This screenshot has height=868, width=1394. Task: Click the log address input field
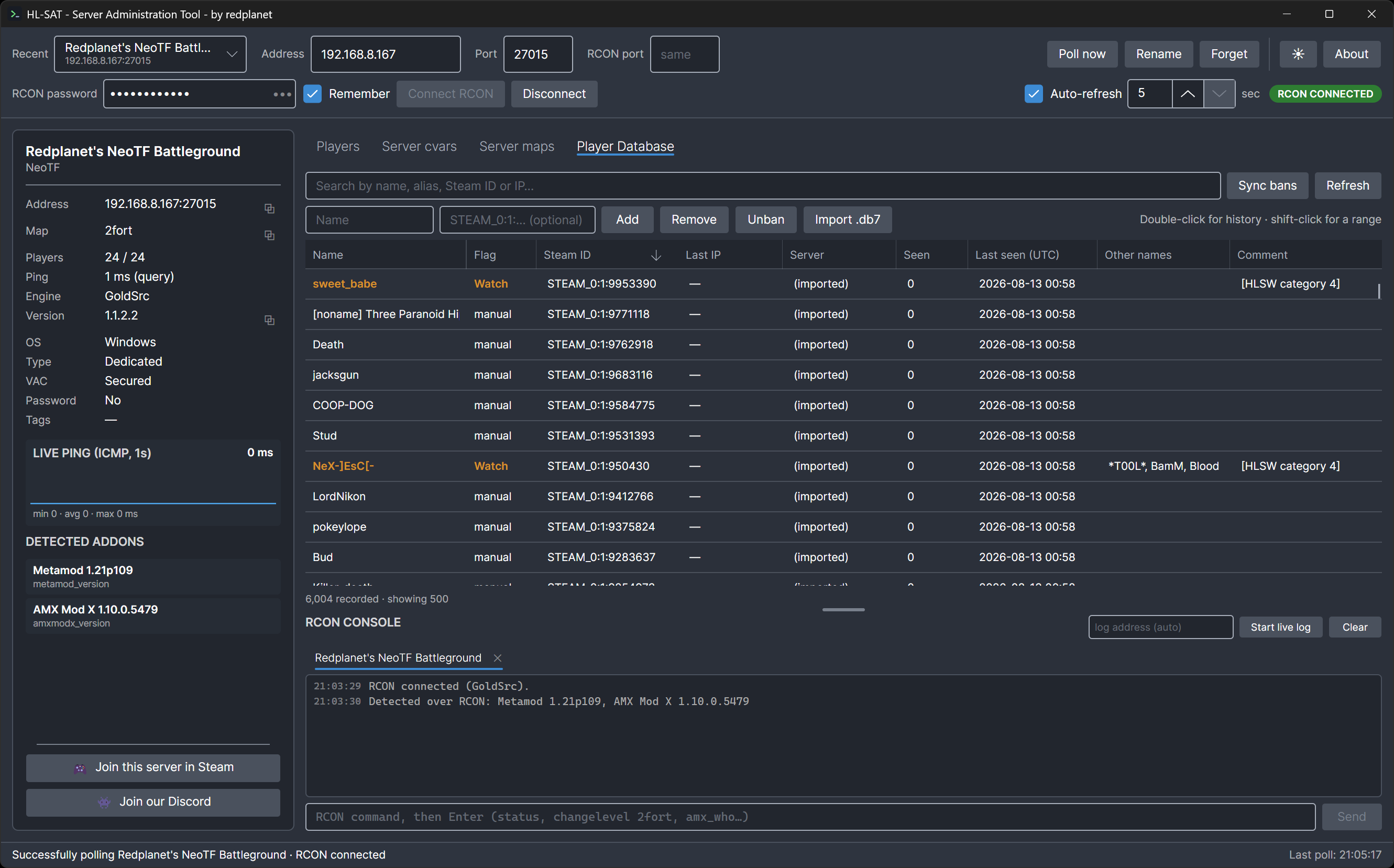(1160, 627)
